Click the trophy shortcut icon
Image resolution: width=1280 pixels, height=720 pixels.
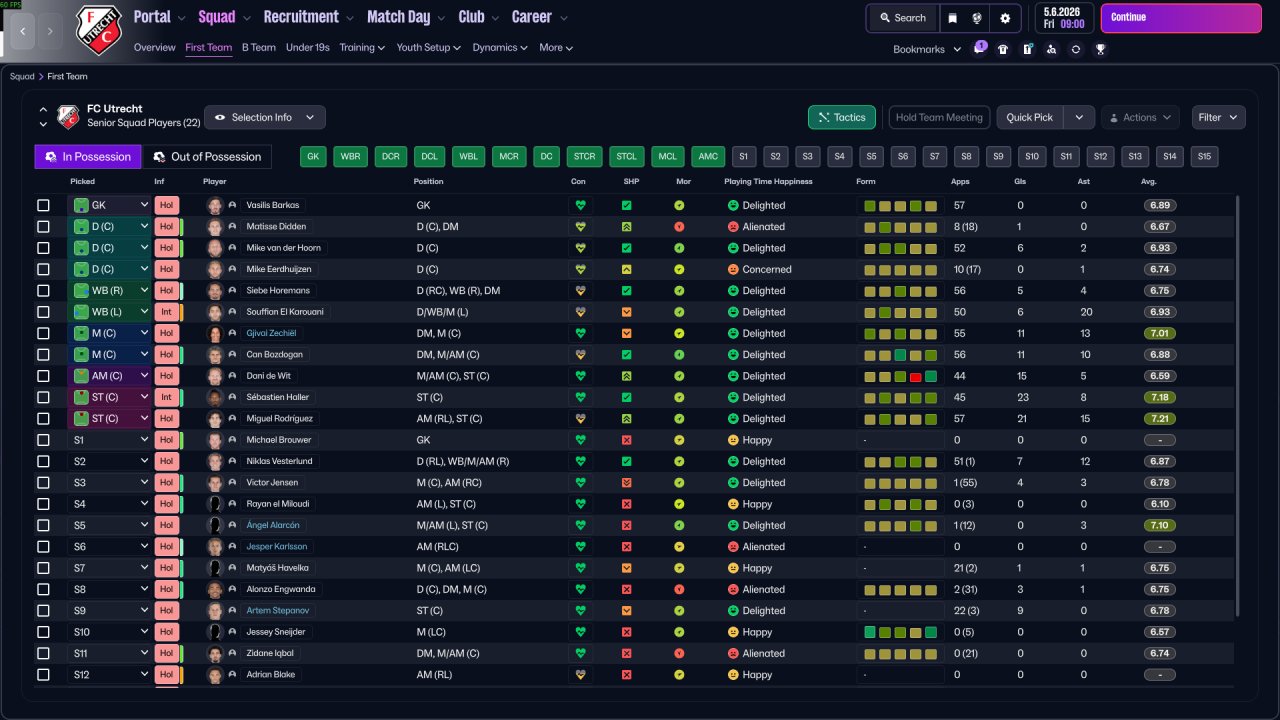[1100, 49]
